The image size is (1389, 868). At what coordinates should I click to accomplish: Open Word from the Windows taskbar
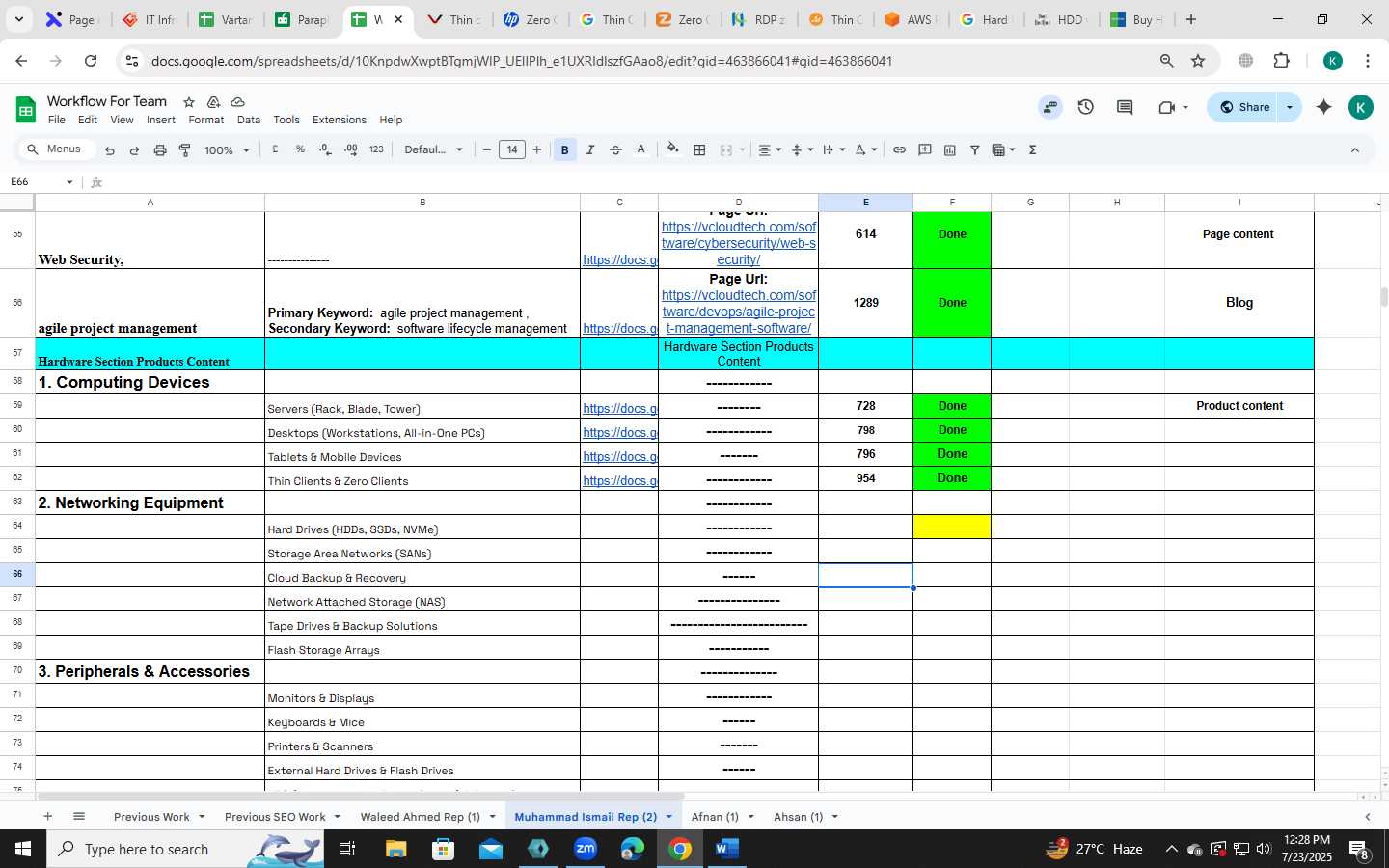coord(727,849)
